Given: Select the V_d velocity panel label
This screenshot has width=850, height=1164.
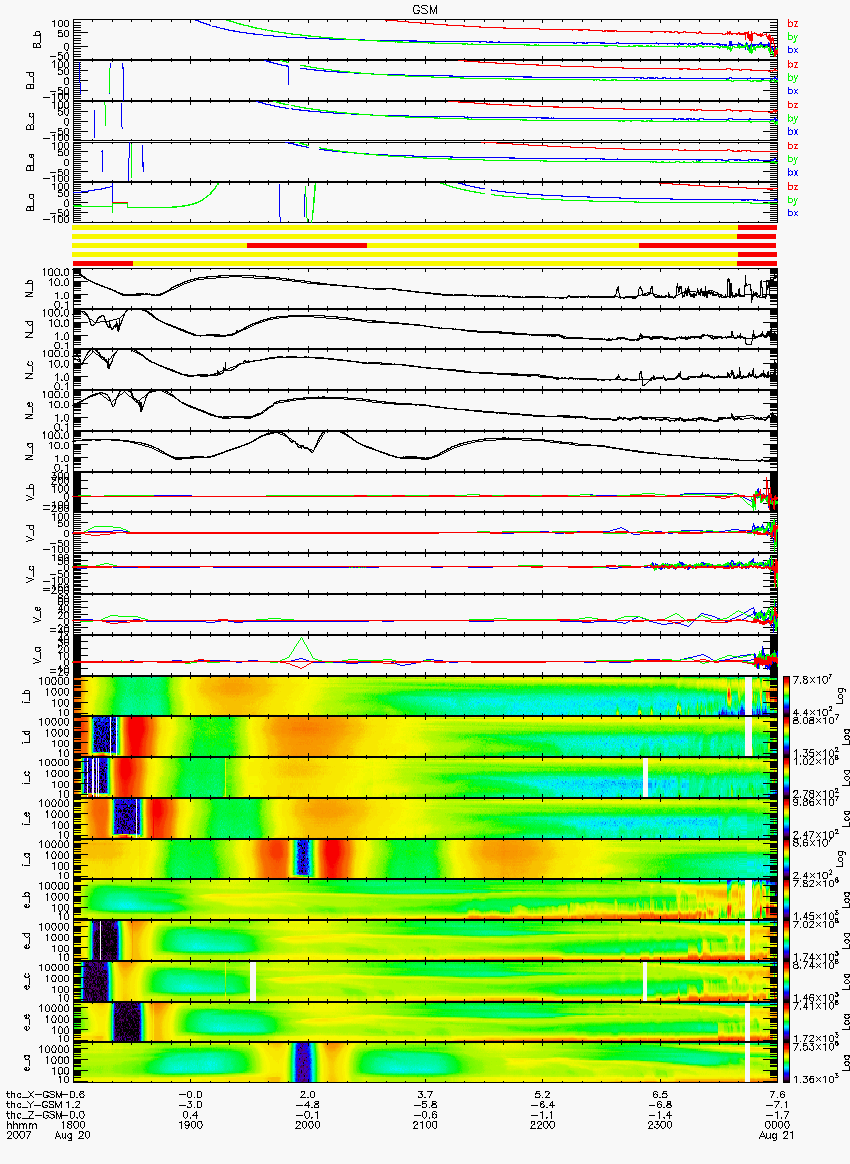Looking at the screenshot, I should click(30, 533).
